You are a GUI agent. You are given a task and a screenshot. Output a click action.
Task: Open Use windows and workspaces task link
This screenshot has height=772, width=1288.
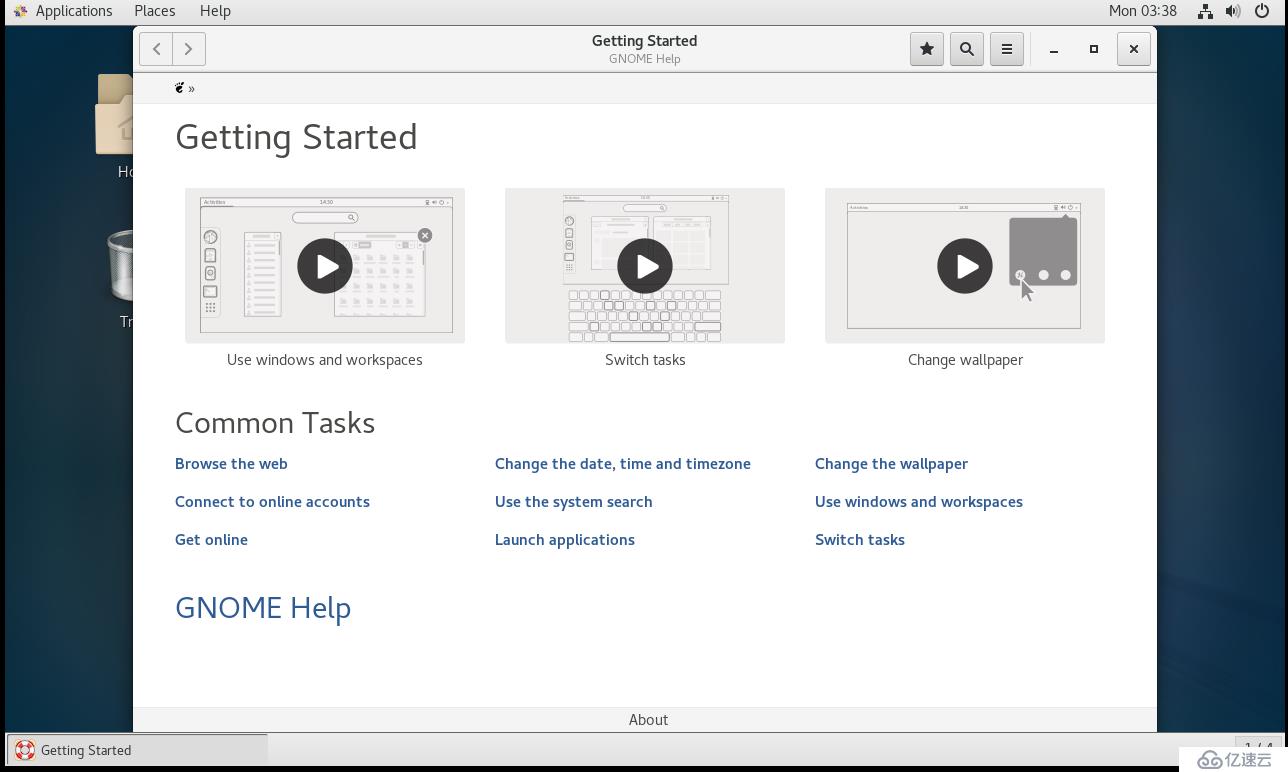[x=919, y=502]
